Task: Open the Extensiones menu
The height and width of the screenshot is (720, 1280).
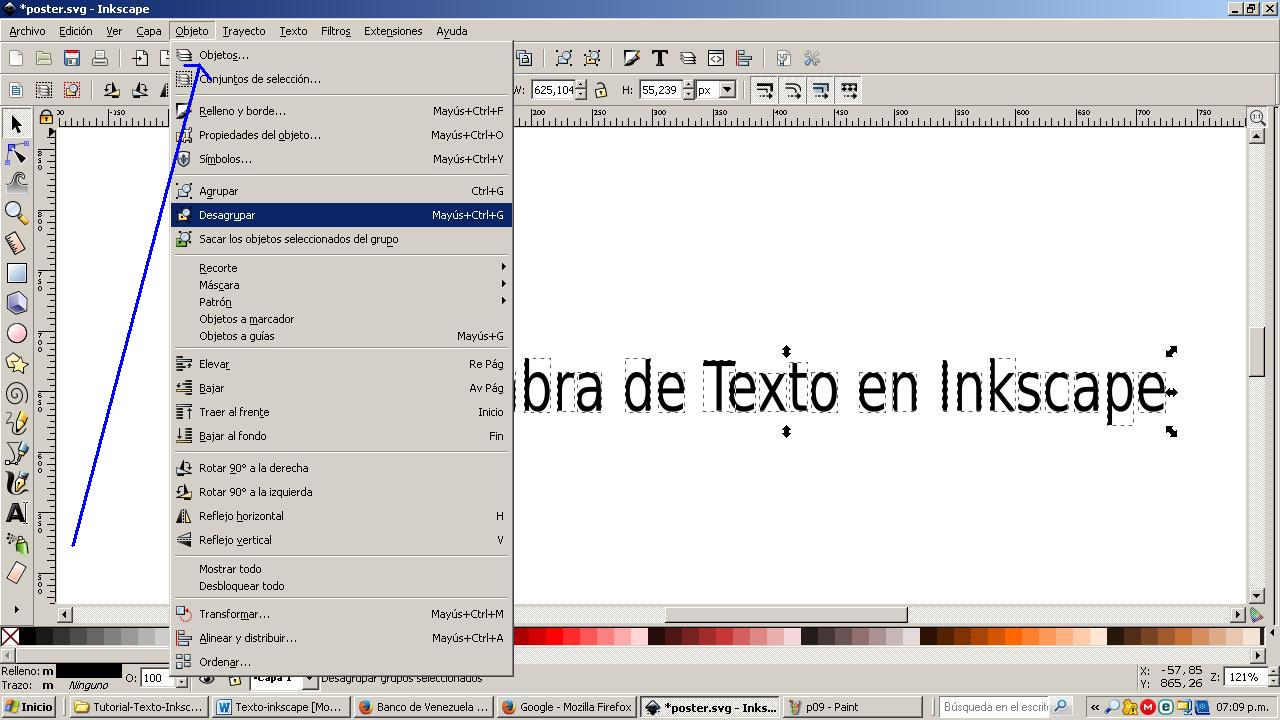Action: pos(393,31)
